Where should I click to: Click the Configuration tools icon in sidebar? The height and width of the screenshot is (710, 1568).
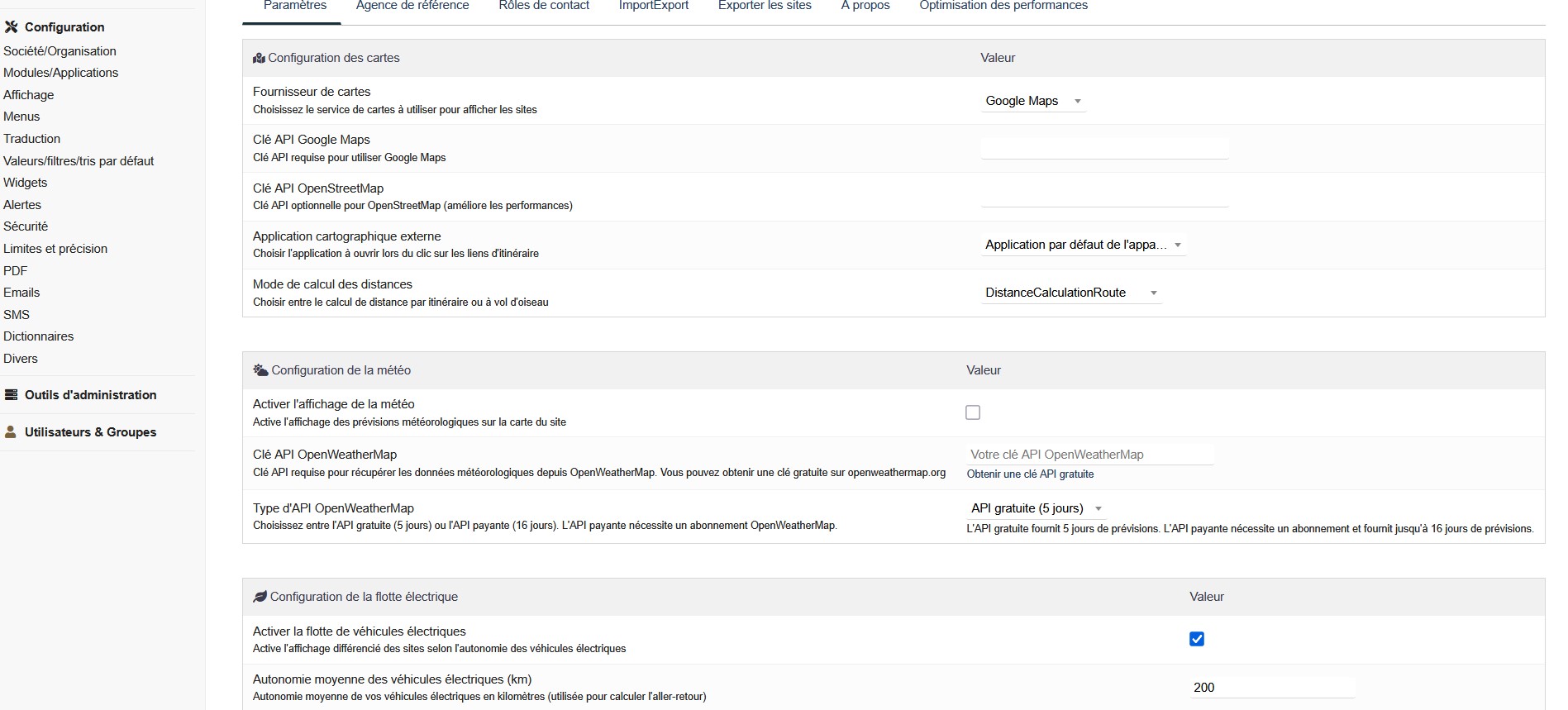pyautogui.click(x=11, y=27)
